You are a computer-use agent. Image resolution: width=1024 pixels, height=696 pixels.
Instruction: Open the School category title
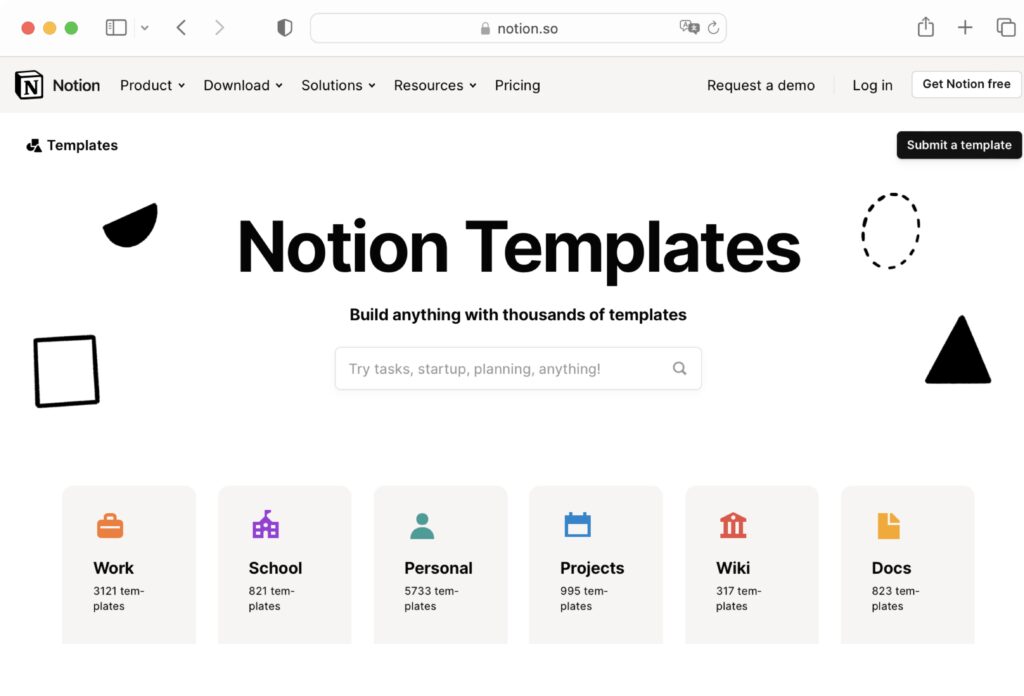[x=275, y=568]
